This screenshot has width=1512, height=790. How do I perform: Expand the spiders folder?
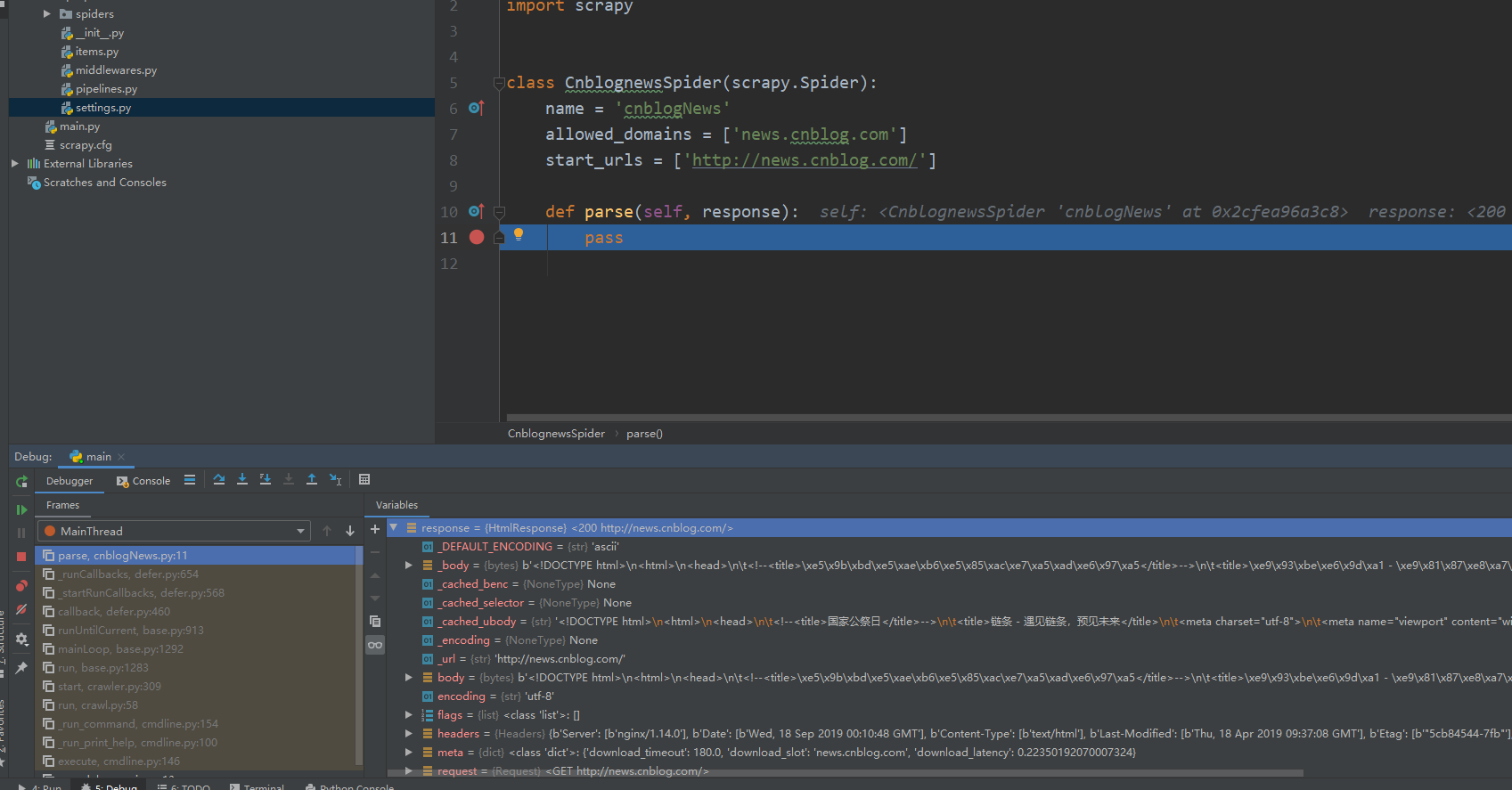47,13
